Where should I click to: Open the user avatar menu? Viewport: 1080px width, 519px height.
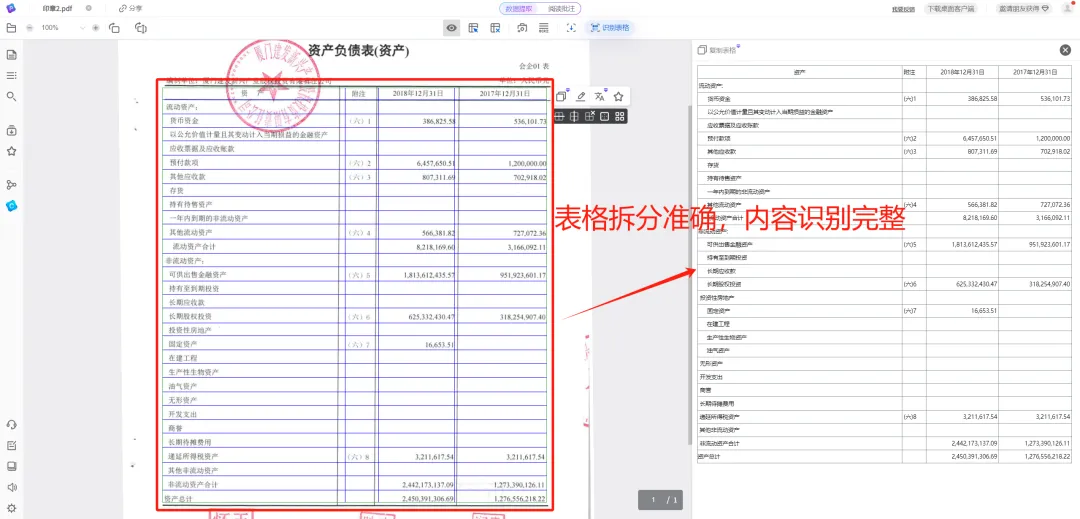tap(1068, 8)
